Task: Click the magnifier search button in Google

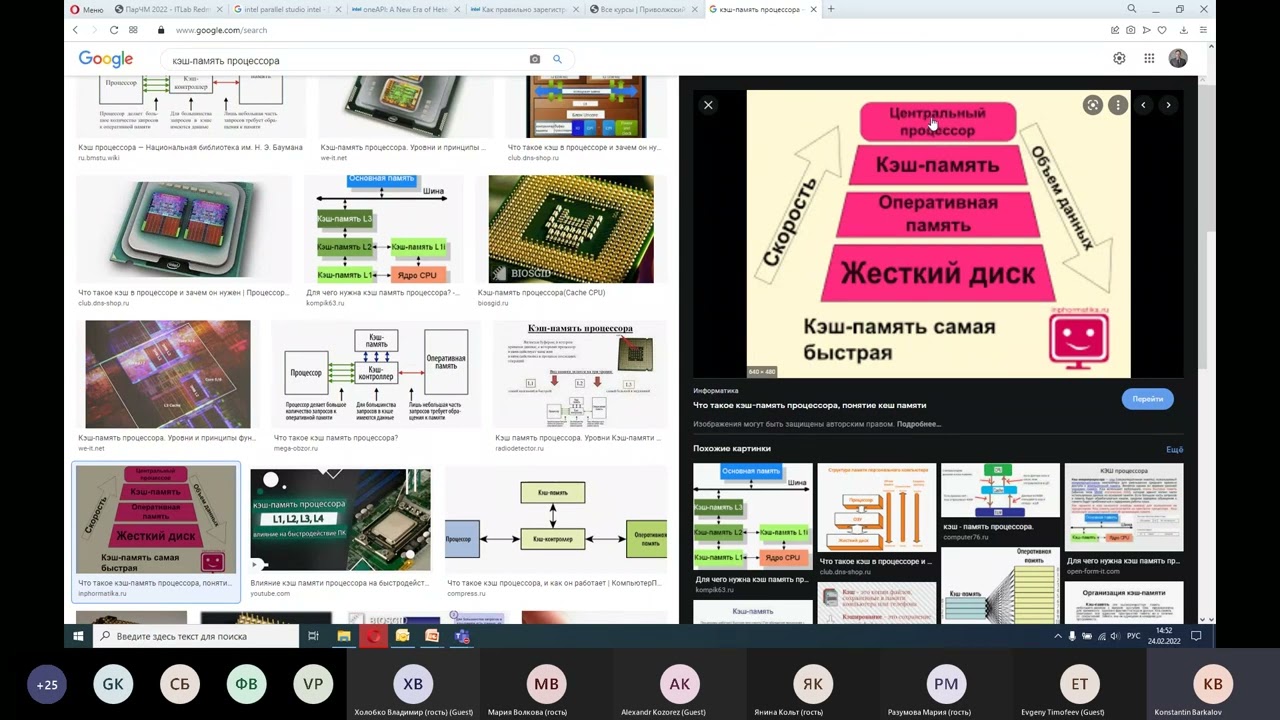Action: tap(558, 60)
